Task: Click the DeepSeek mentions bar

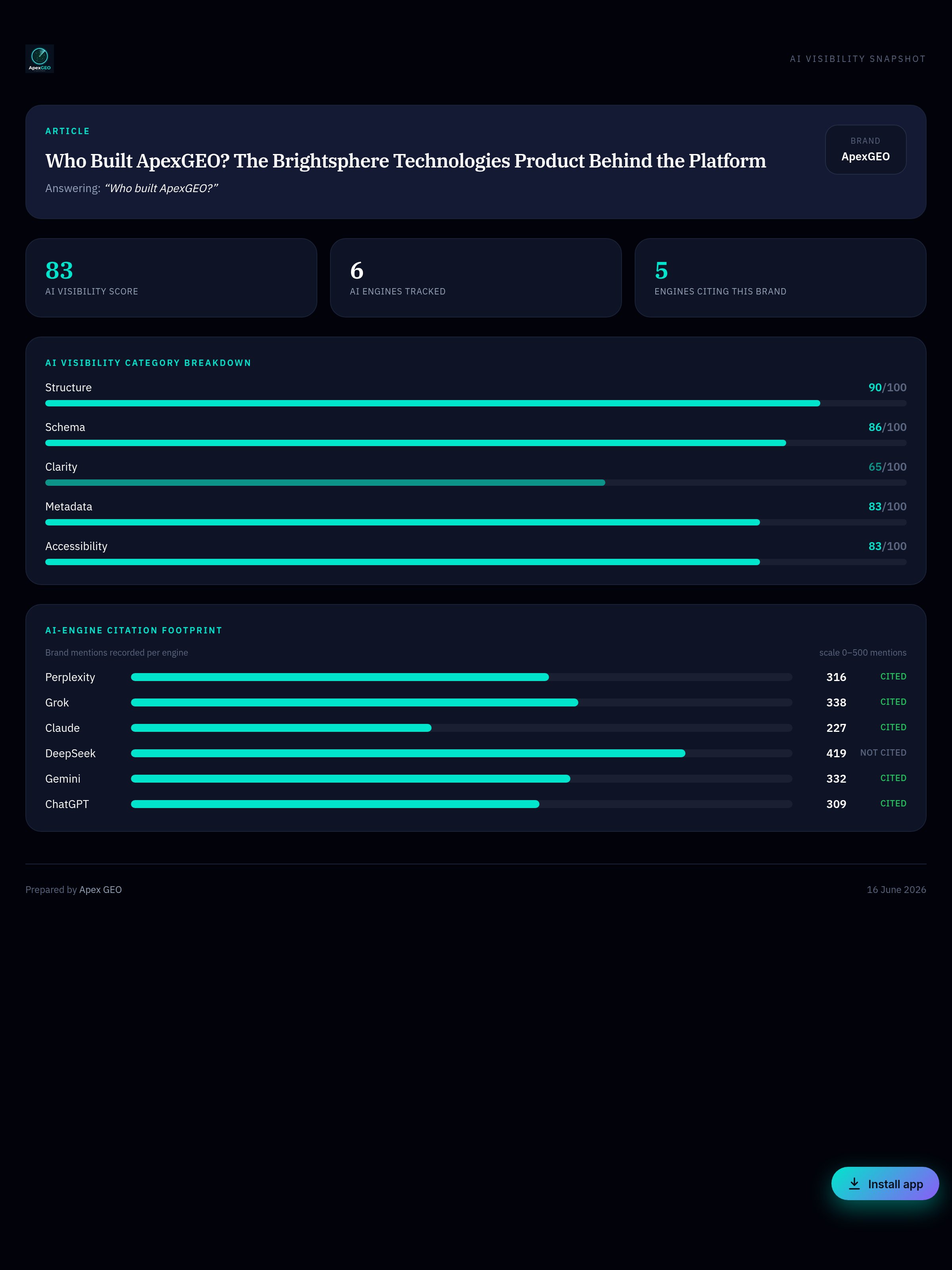Action: tap(461, 753)
